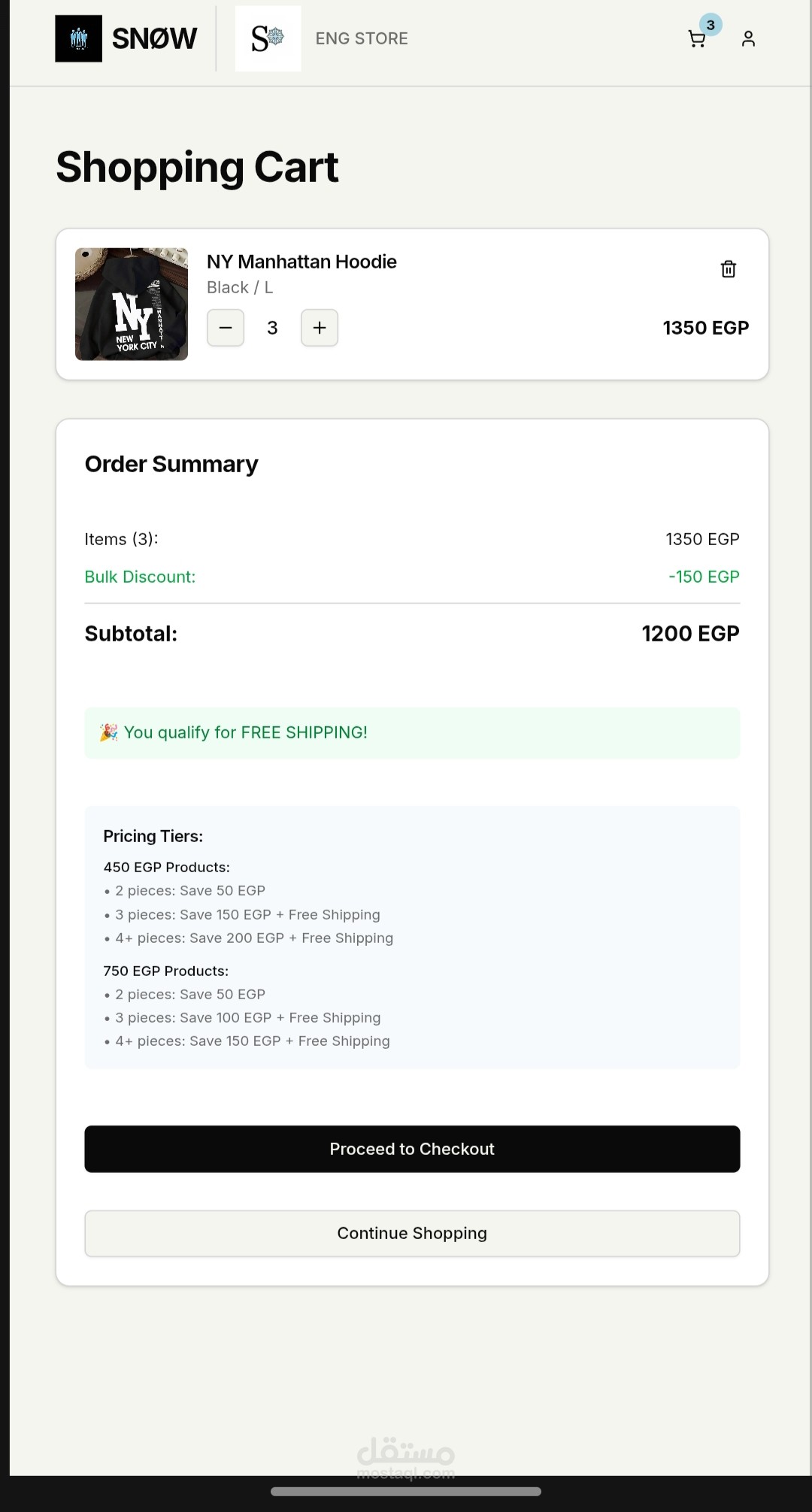Click the party popper emoji icon

(108, 732)
